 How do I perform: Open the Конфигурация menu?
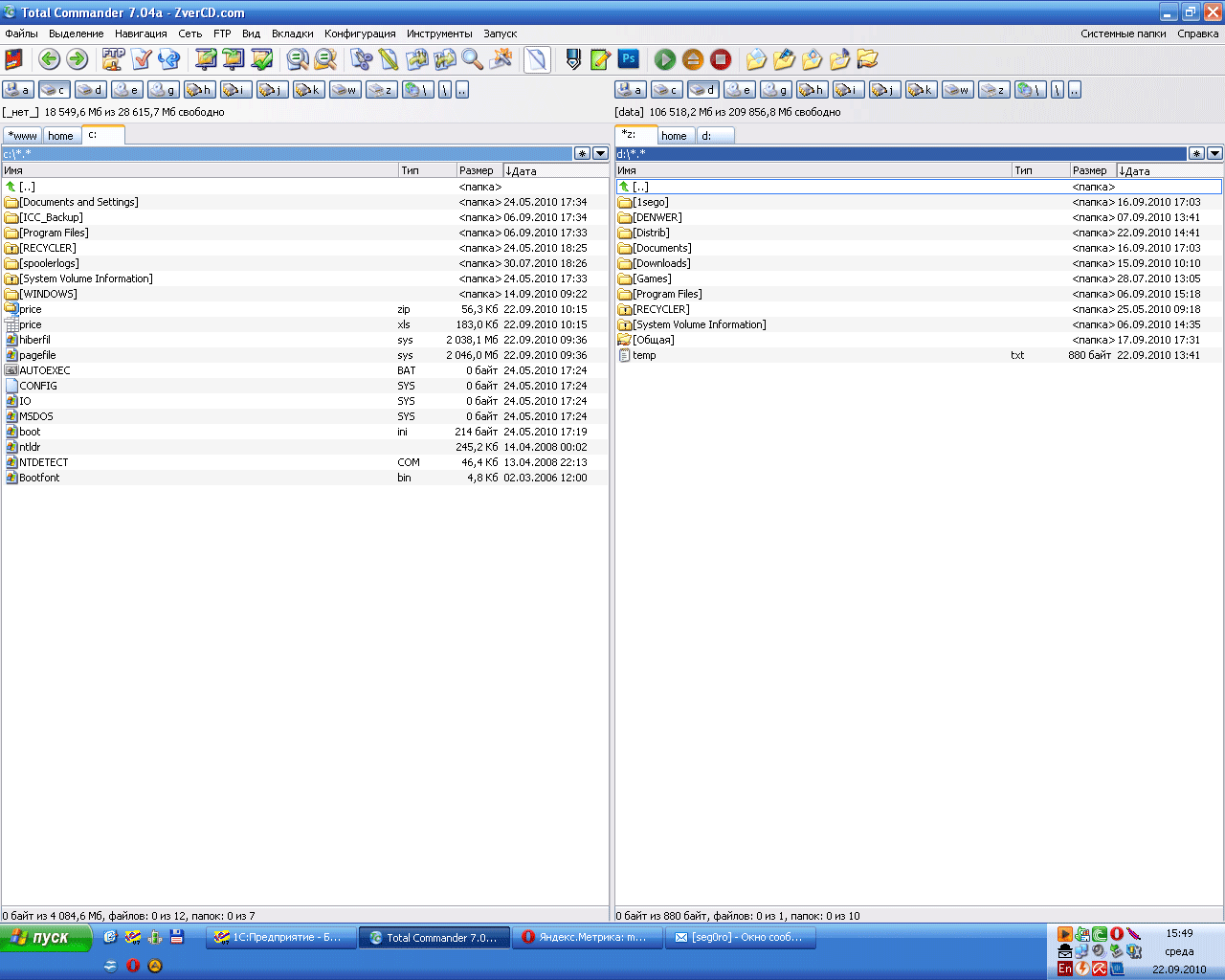tap(360, 33)
